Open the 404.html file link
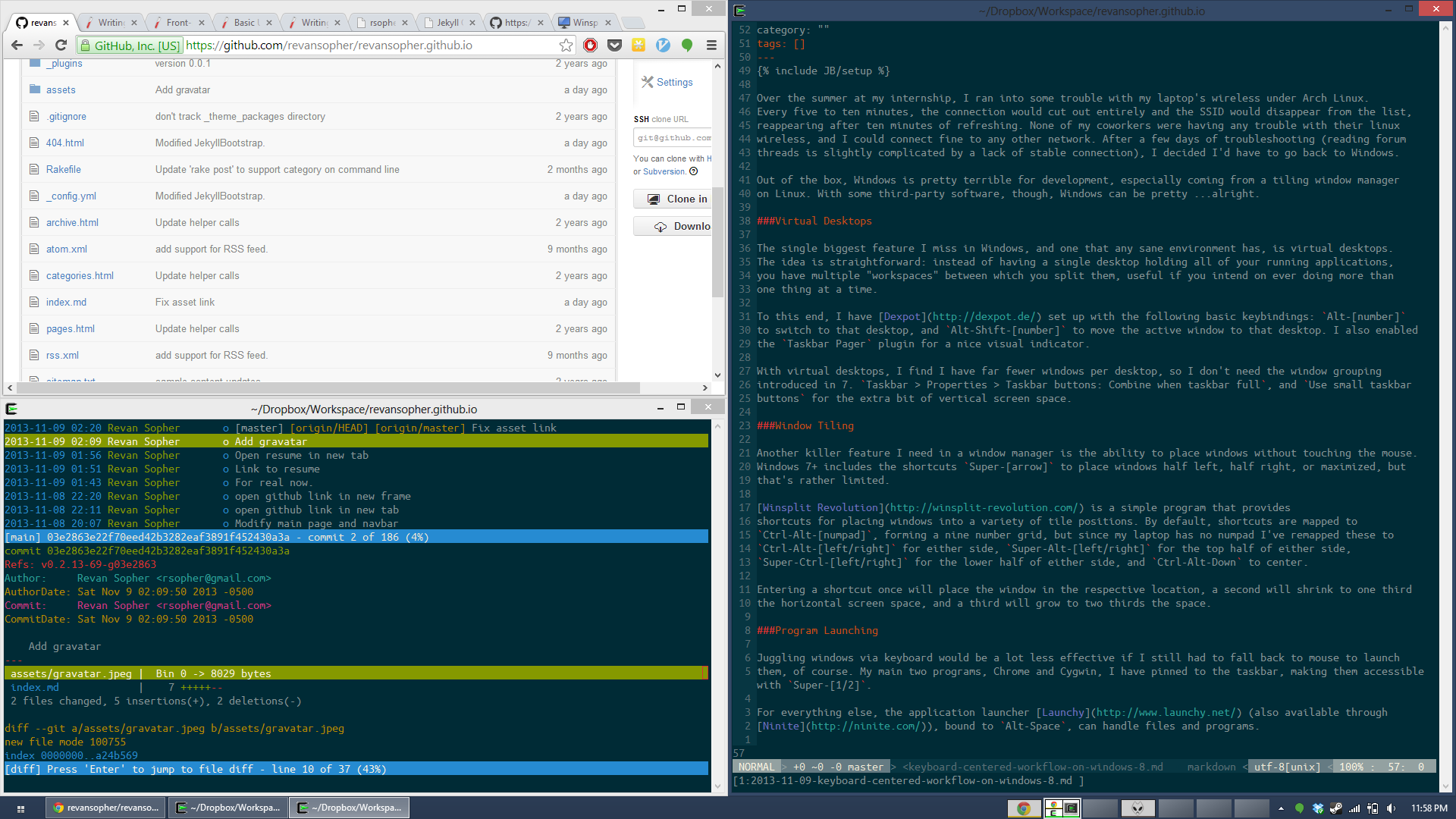Viewport: 1456px width, 819px height. click(x=65, y=143)
